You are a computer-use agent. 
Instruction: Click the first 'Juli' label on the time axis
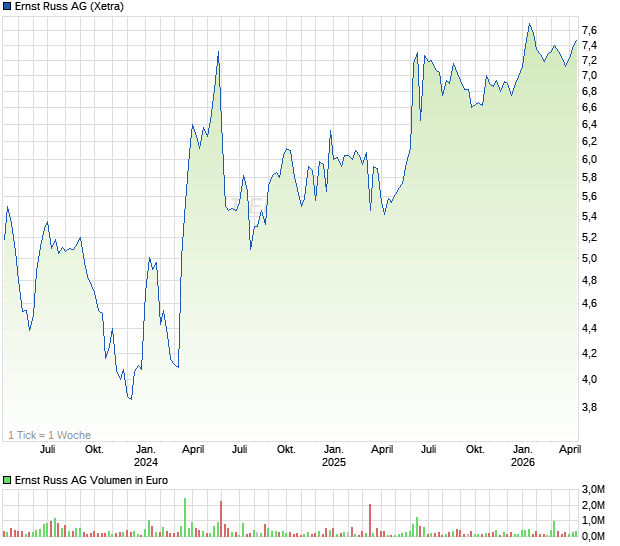click(48, 450)
